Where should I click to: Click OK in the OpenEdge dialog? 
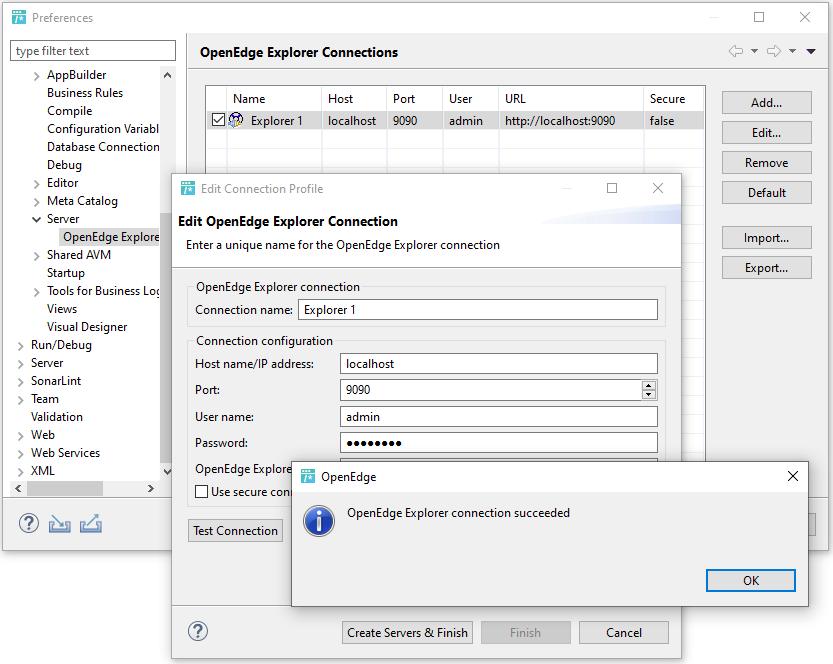(x=751, y=580)
